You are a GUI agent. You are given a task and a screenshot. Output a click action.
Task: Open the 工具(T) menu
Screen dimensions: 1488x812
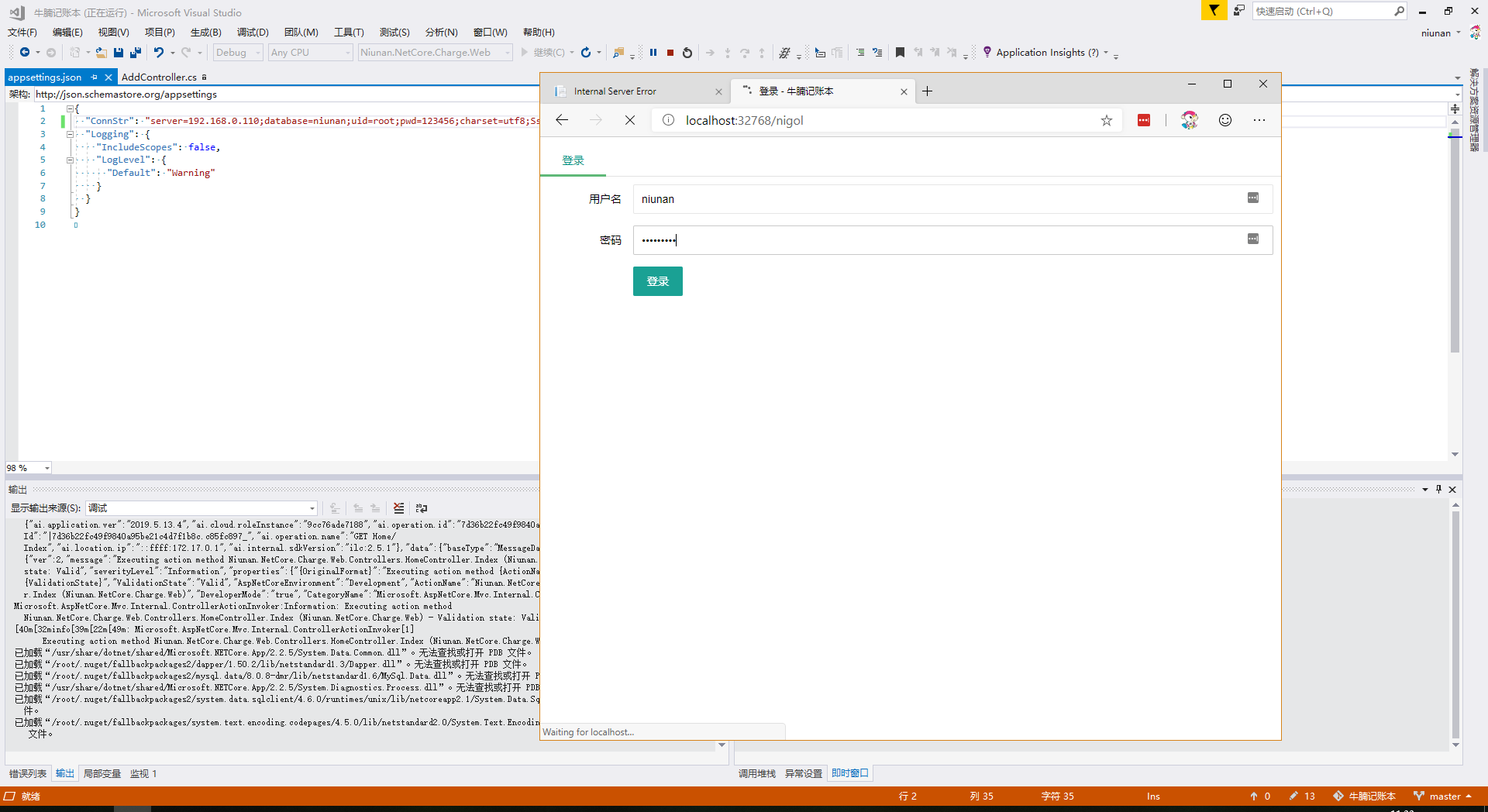[x=349, y=32]
